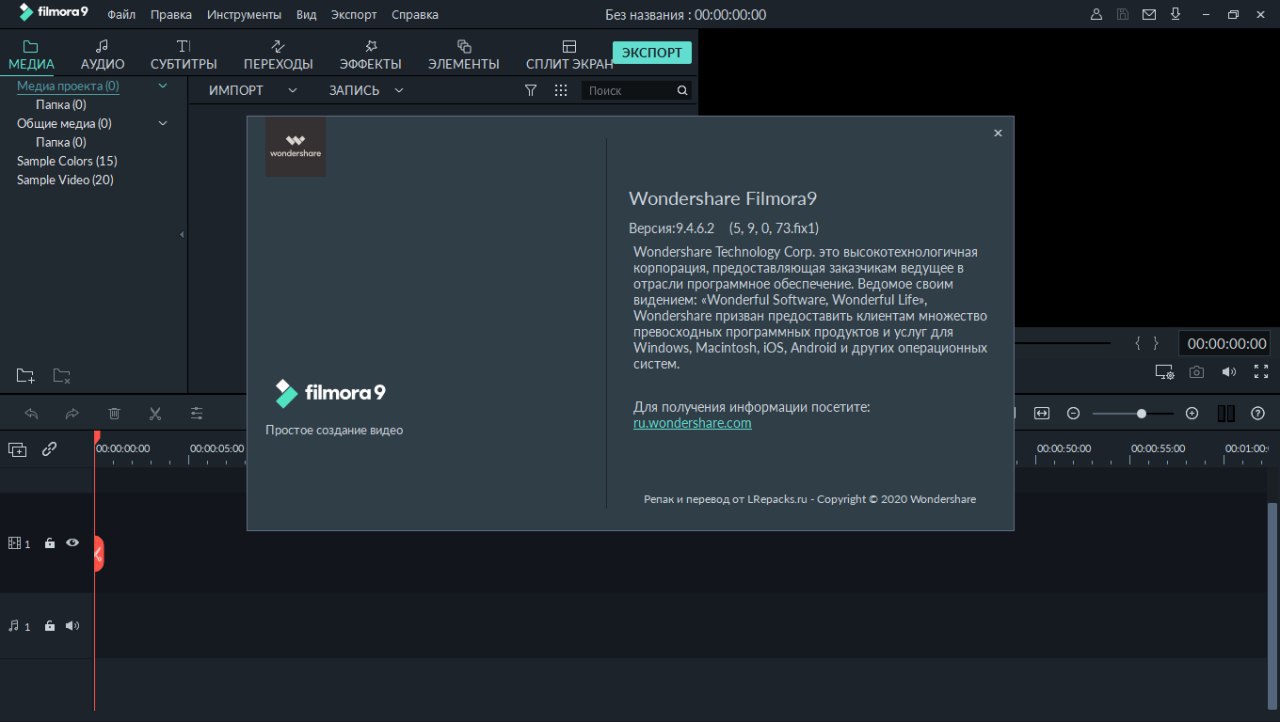Click the delete folder icon
Image resolution: width=1280 pixels, height=722 pixels.
[61, 376]
